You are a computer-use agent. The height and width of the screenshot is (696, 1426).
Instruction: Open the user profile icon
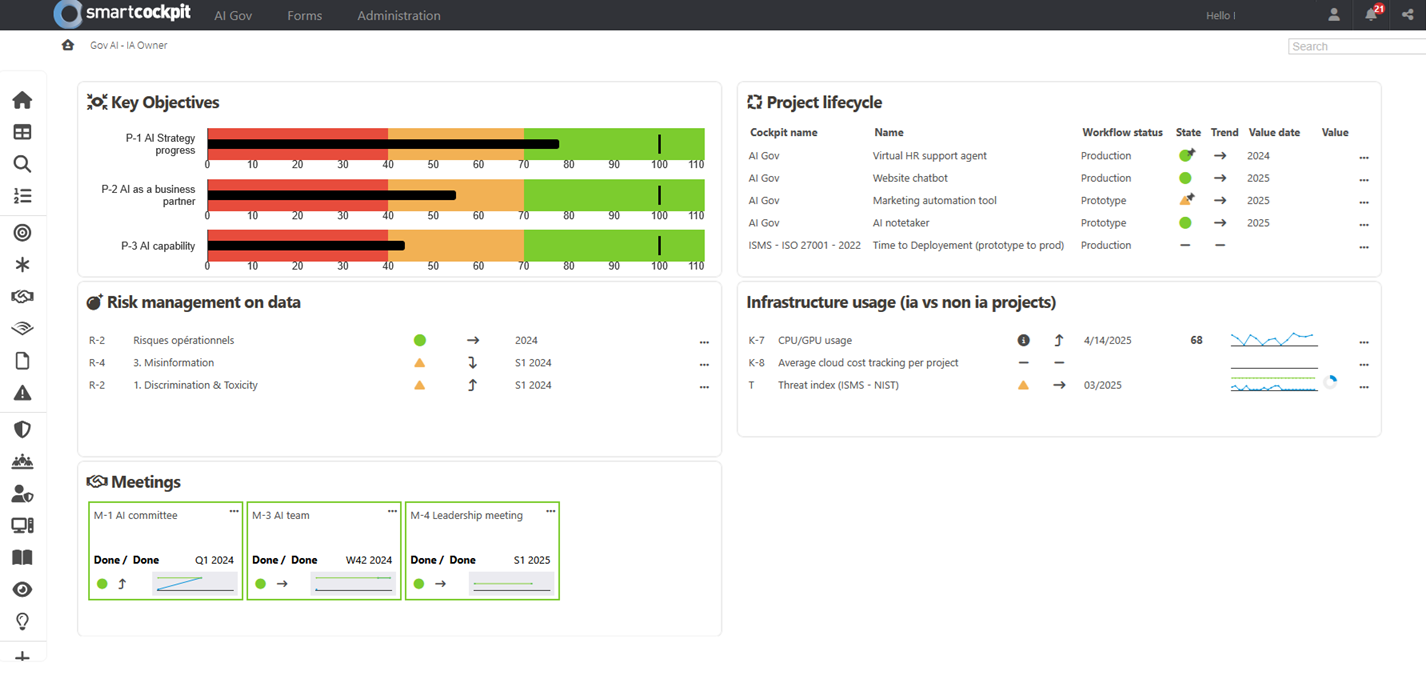(1334, 15)
